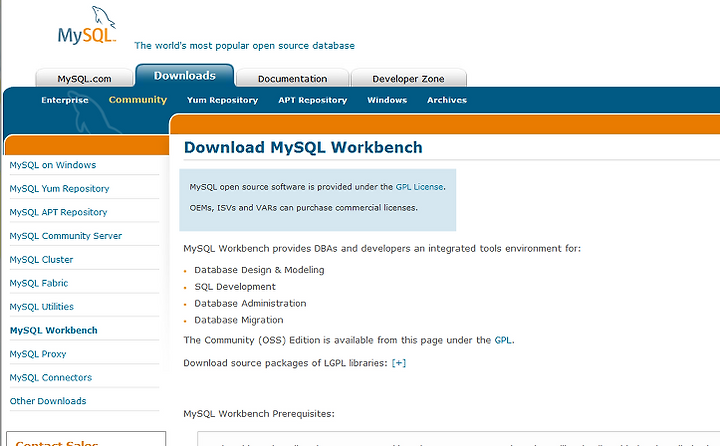Open the MySQL Cluster link

click(x=41, y=260)
